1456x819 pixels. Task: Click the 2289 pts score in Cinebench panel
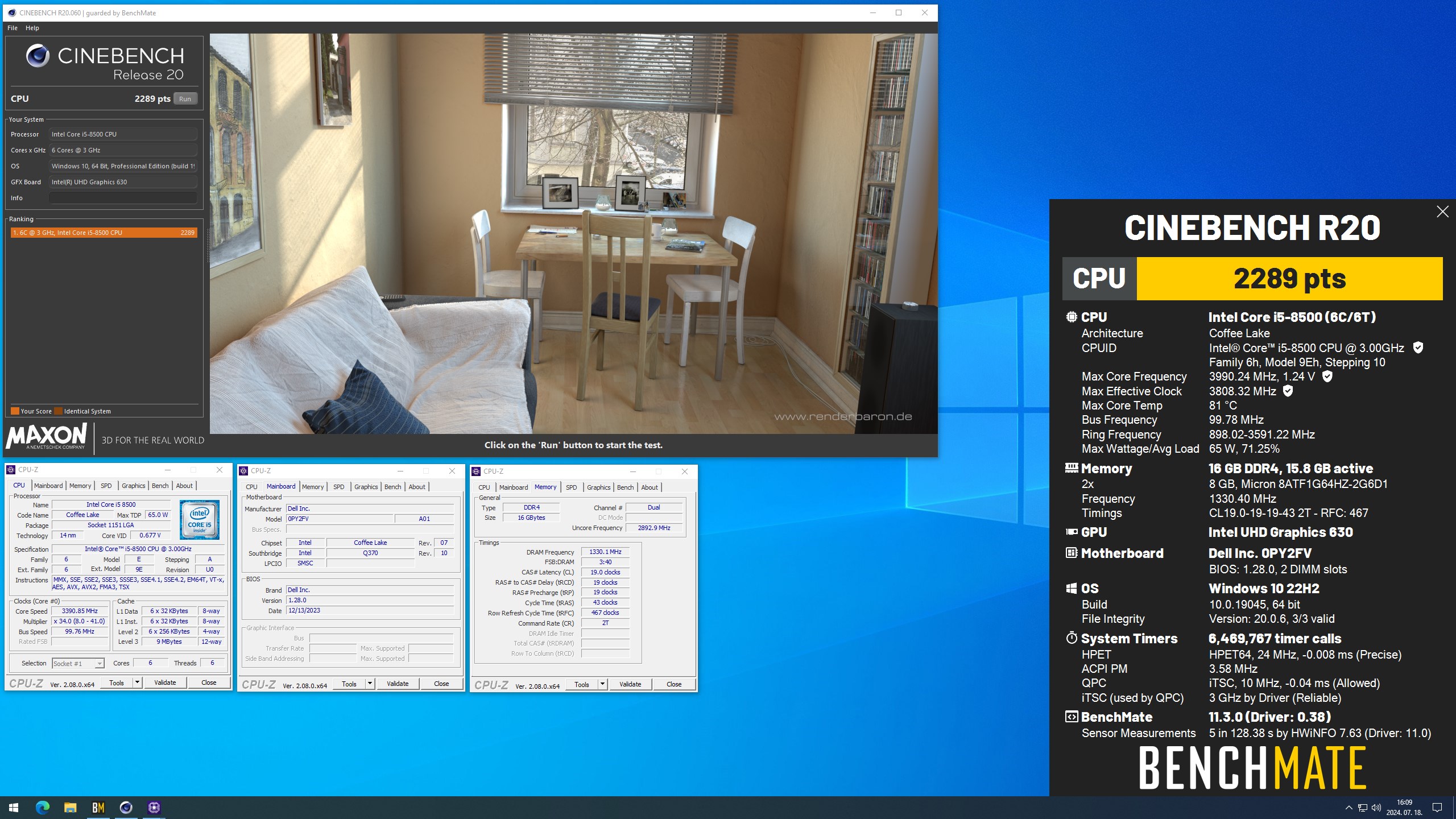(x=152, y=98)
